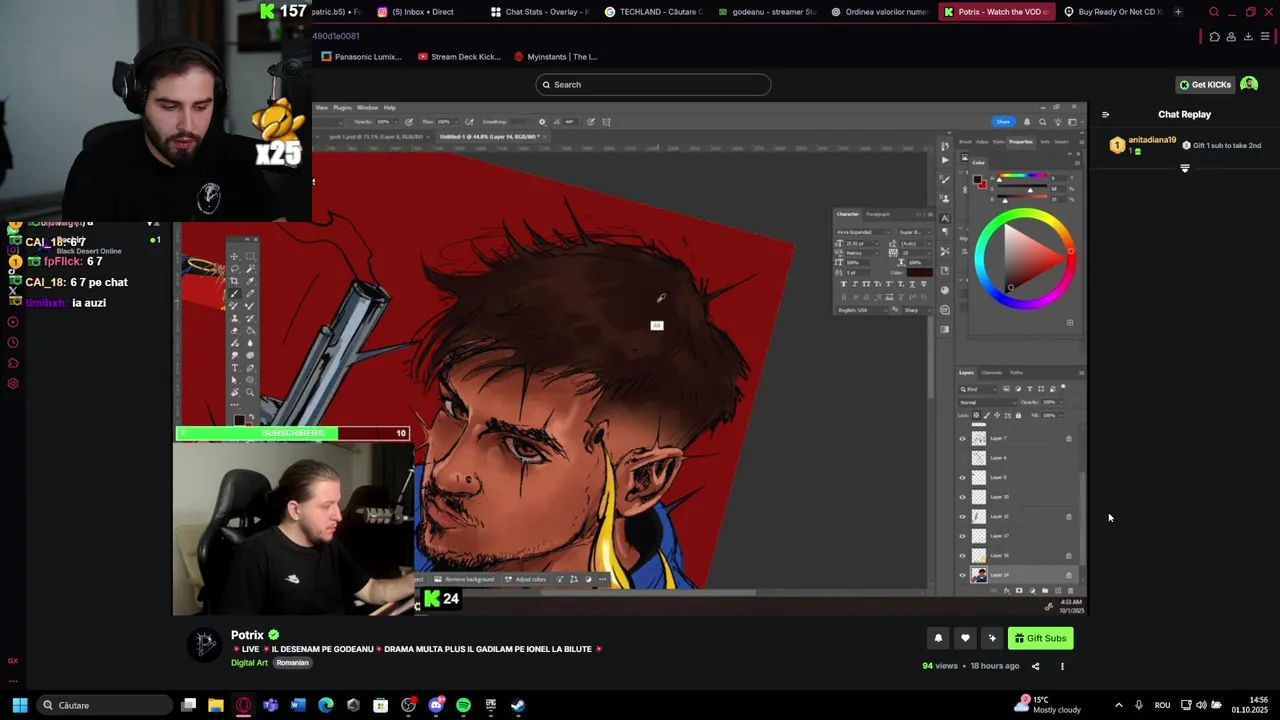The image size is (1280, 720).
Task: Click the Kick notification bell under video
Action: (x=938, y=638)
